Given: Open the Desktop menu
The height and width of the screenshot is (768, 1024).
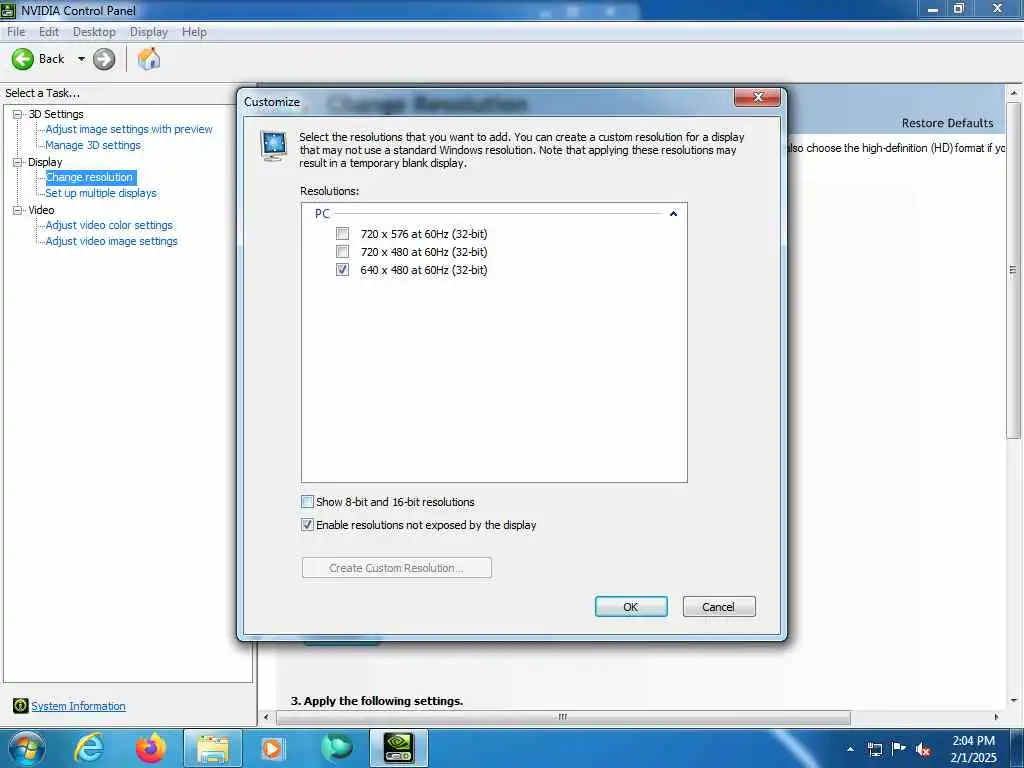Looking at the screenshot, I should (94, 31).
